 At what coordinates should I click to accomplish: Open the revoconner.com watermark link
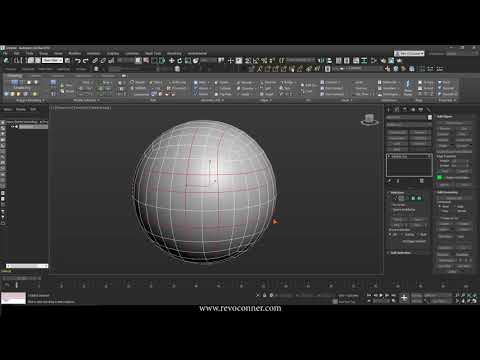[x=240, y=308]
